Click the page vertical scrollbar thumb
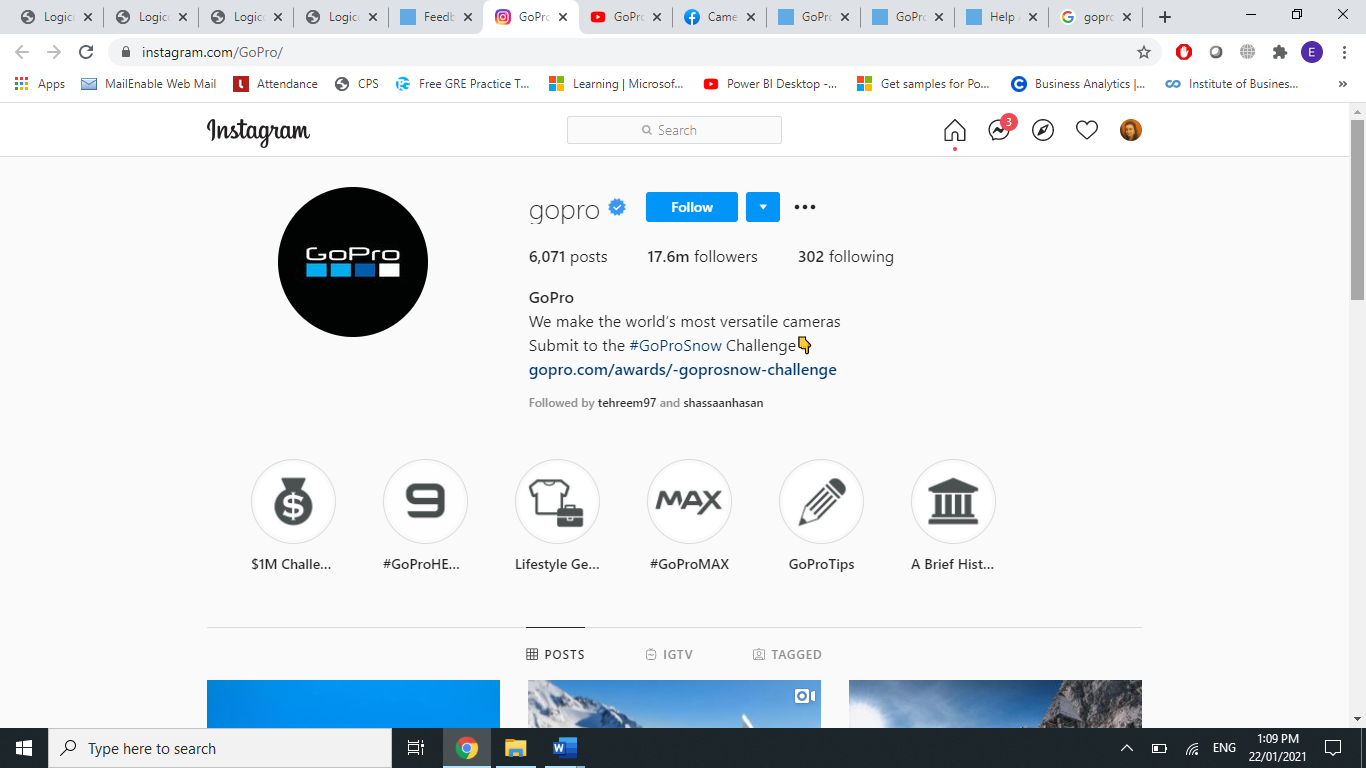This screenshot has height=768, width=1366. click(x=1357, y=210)
